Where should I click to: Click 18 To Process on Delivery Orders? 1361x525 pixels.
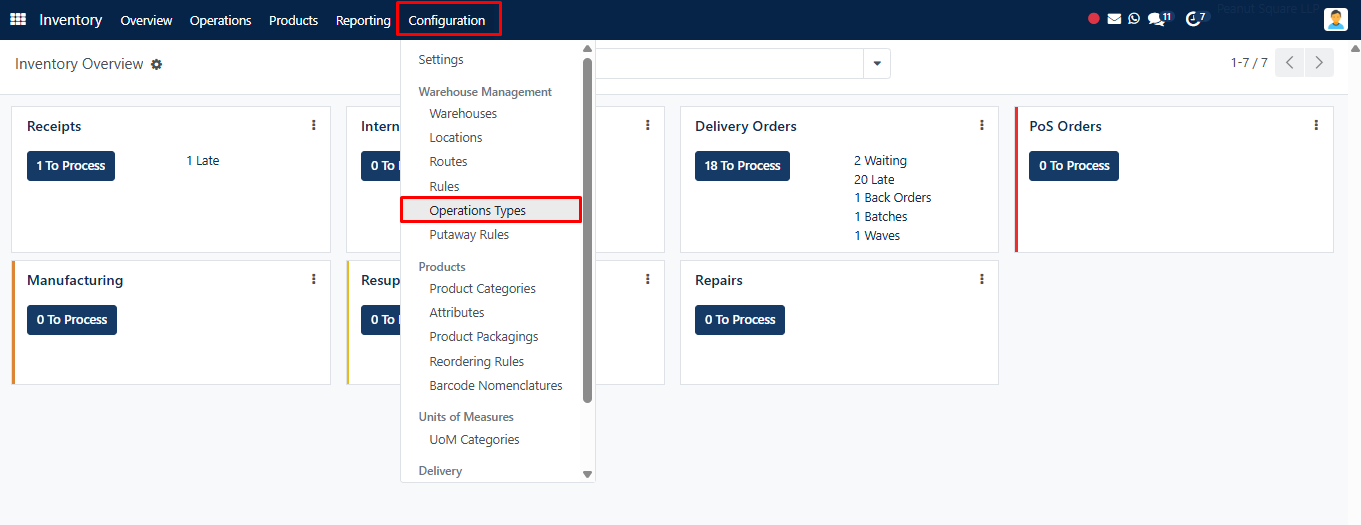[742, 166]
